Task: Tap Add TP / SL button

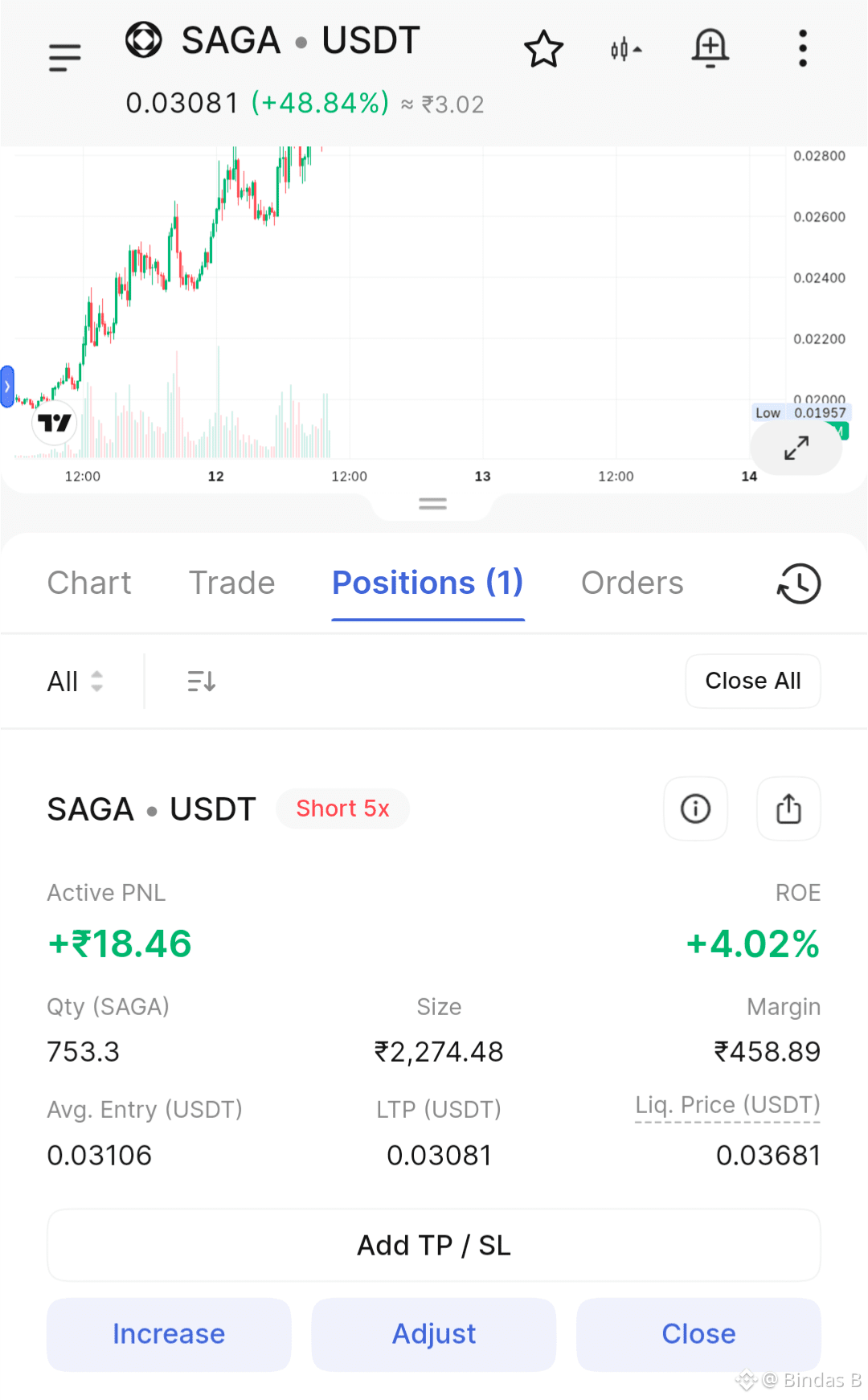Action: [x=434, y=1245]
